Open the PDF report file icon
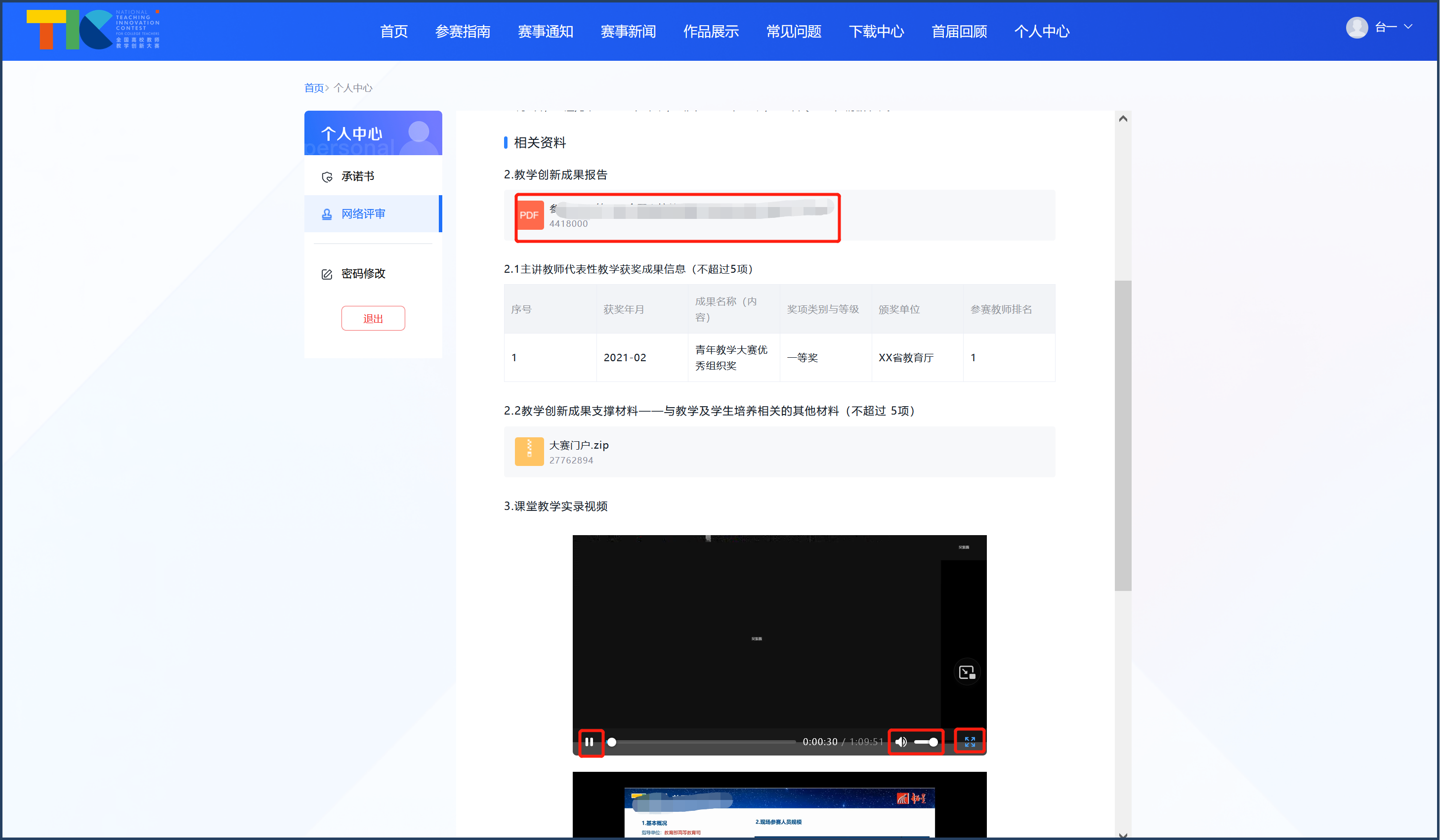 tap(529, 215)
